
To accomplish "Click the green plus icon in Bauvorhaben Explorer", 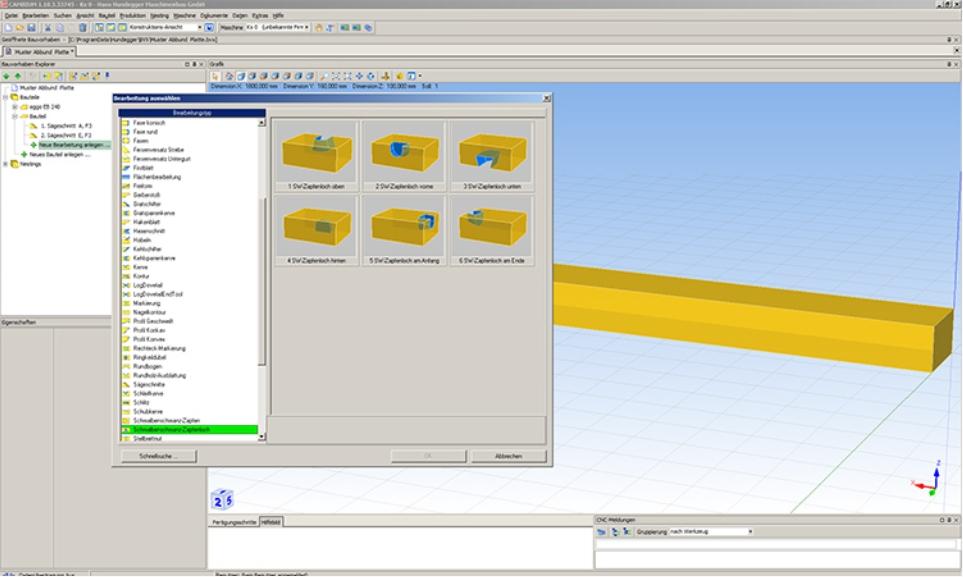I will (x=6, y=76).
